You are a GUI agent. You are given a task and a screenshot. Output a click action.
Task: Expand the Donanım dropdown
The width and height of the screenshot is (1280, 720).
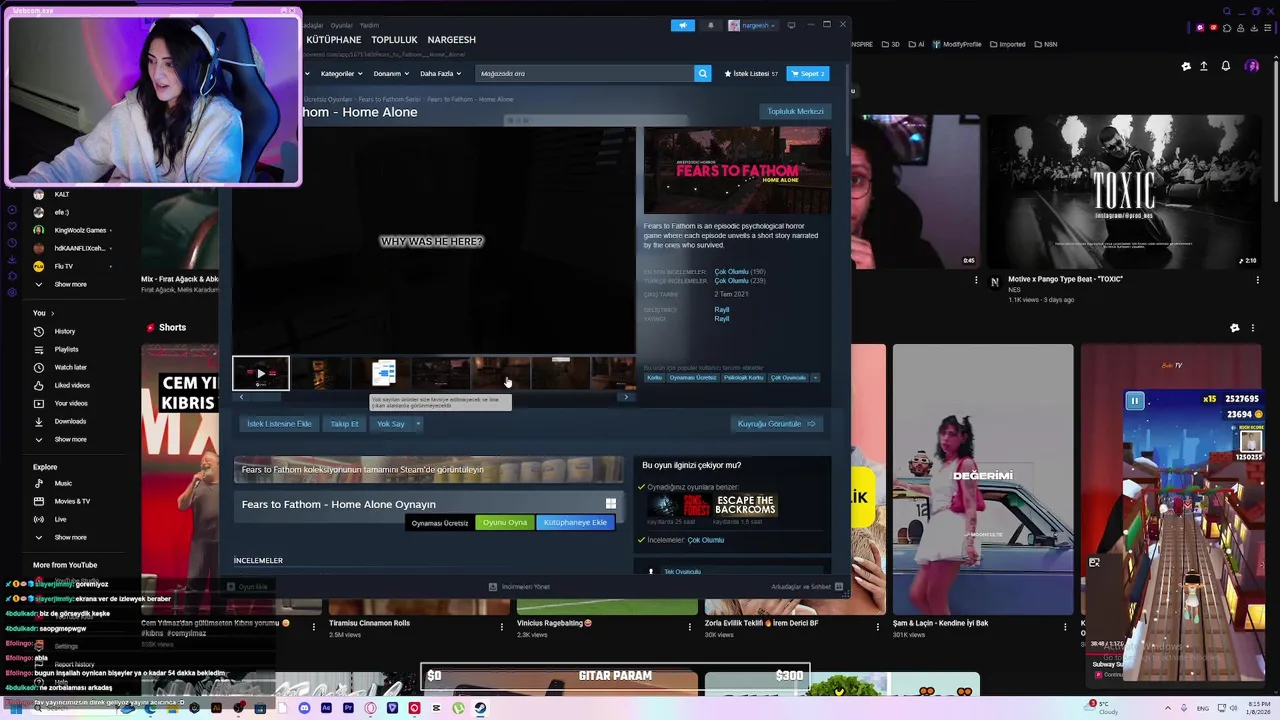click(390, 73)
